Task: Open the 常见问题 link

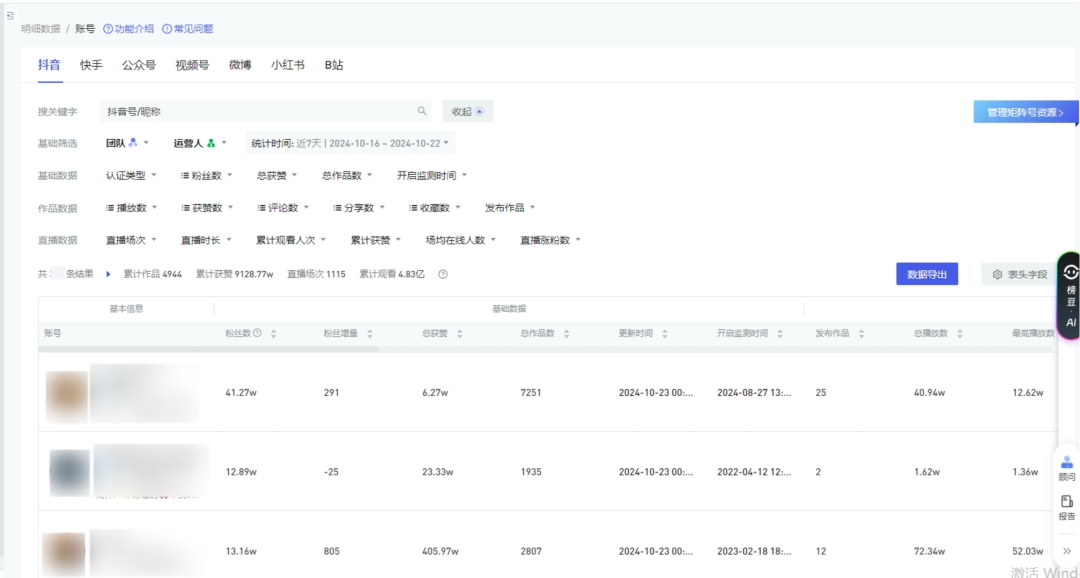Action: coord(188,29)
